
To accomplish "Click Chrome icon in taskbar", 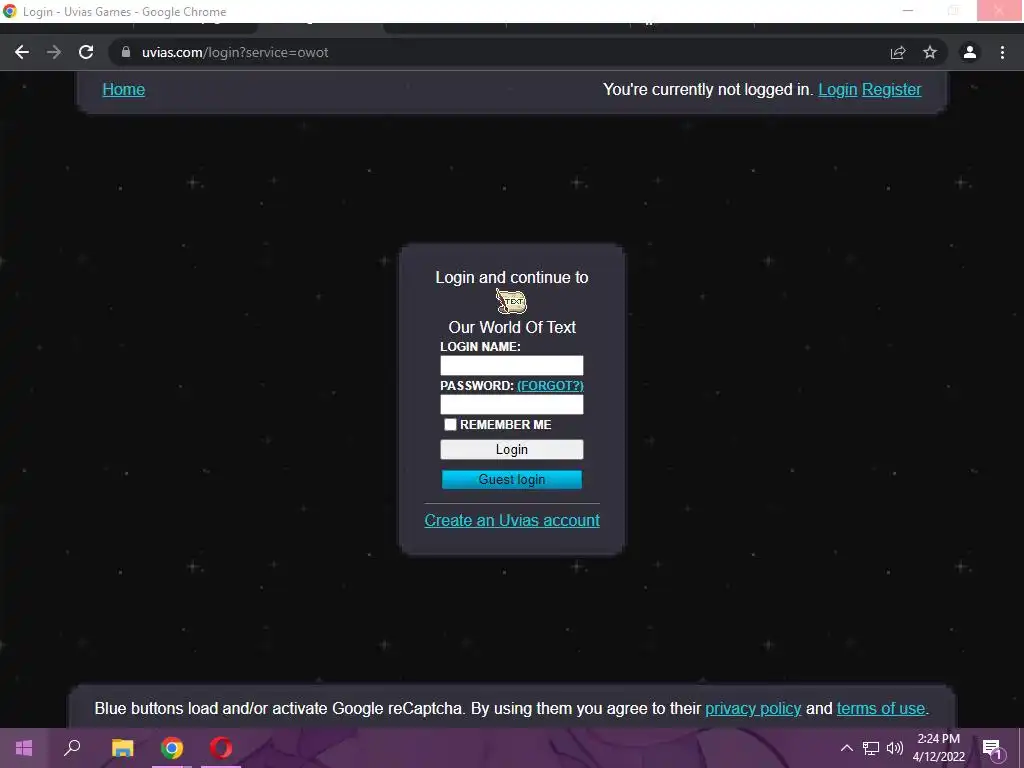I will [x=172, y=748].
